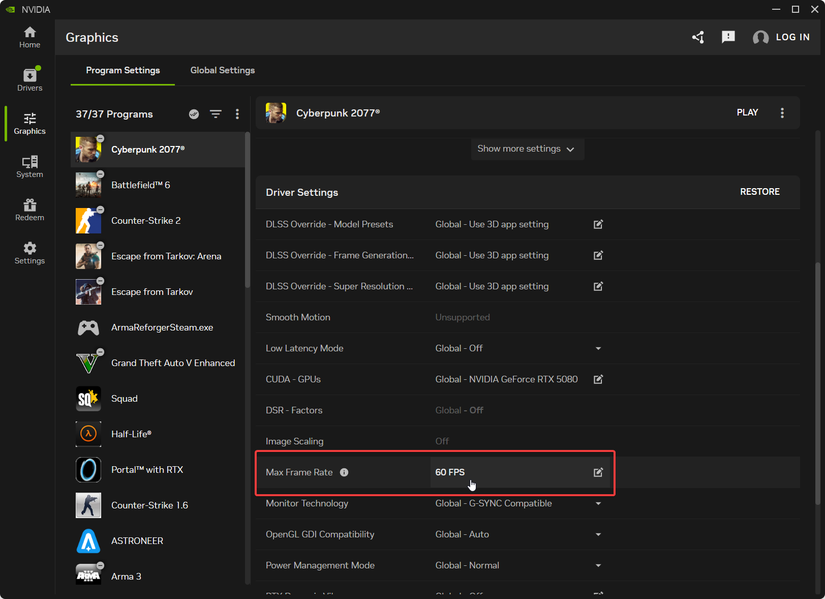
Task: Select Cyberpunk 2077 in programs list
Action: [157, 149]
